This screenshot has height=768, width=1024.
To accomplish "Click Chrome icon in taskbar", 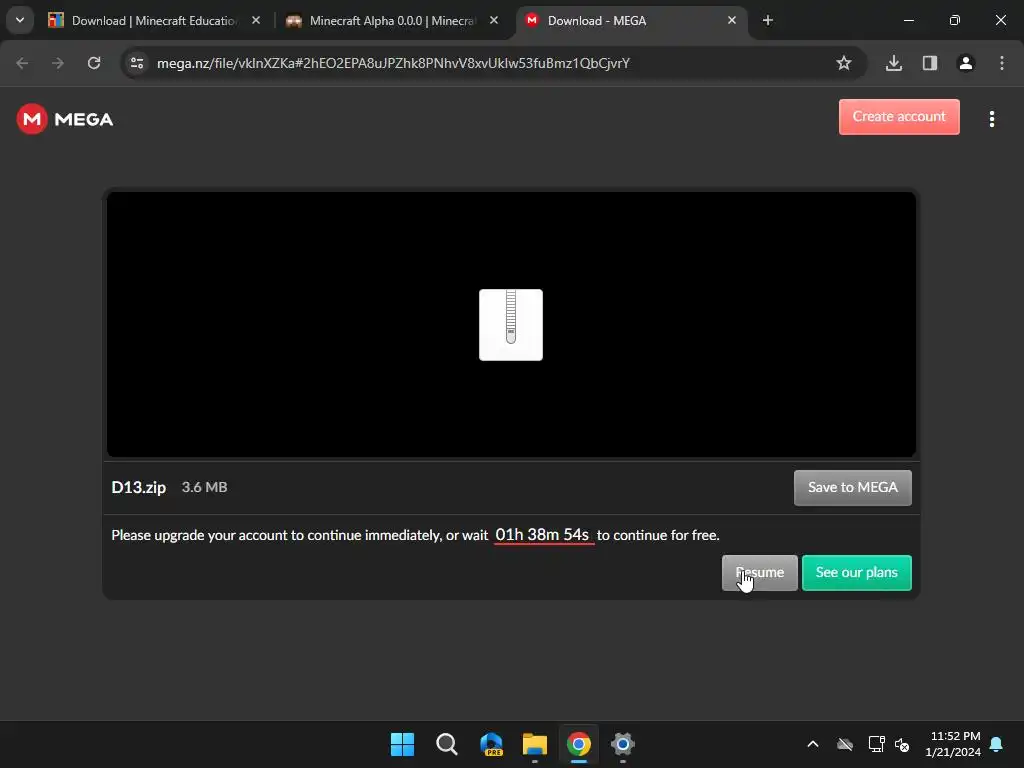I will pos(579,744).
